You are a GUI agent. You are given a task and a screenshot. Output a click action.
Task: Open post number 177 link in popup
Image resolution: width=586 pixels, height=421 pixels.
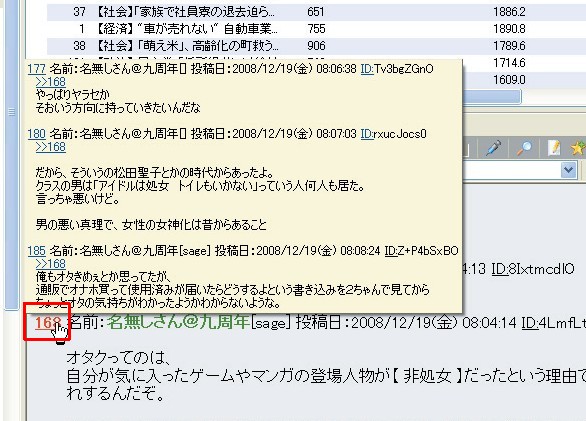[x=37, y=69]
